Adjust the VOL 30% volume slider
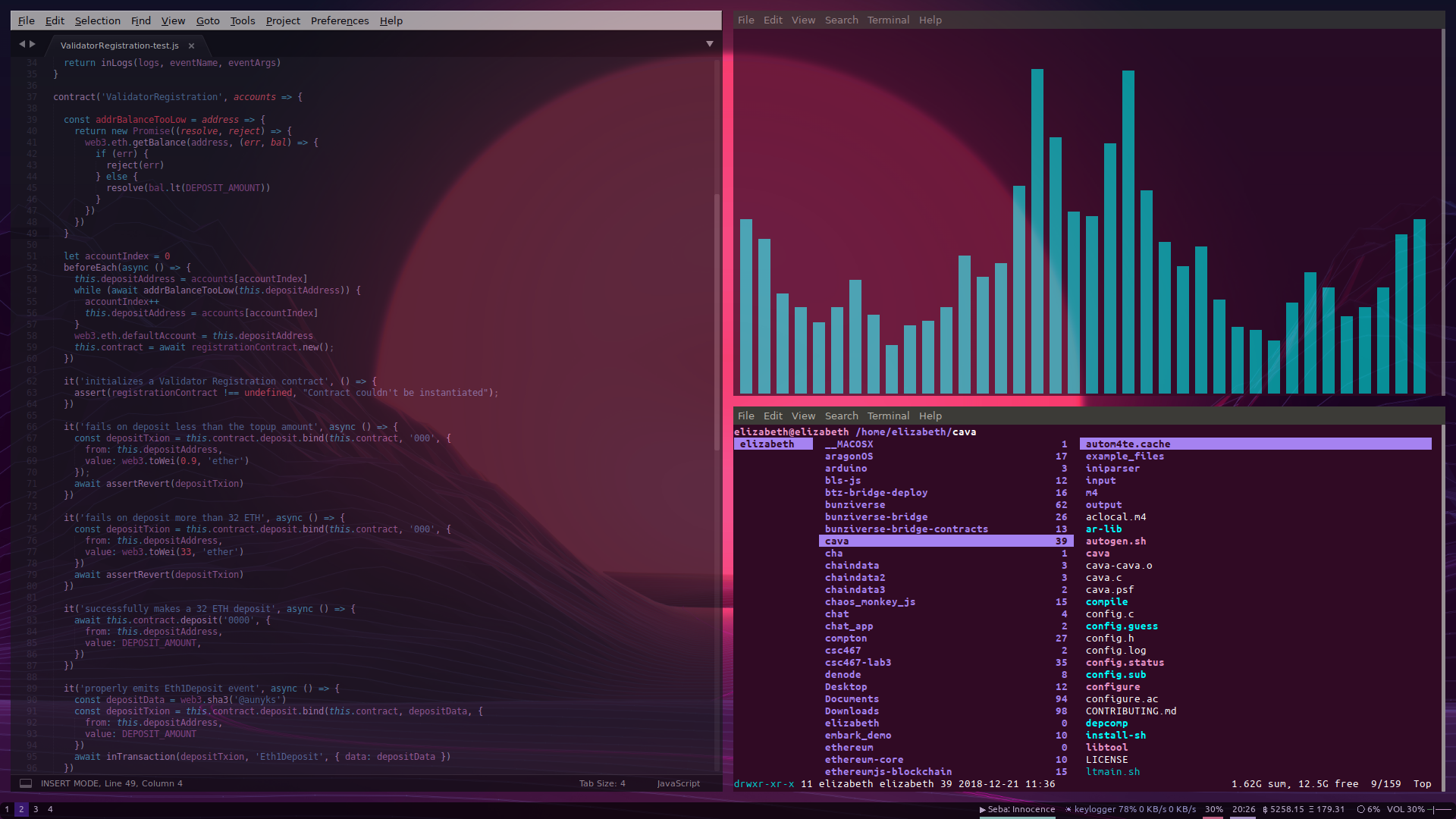This screenshot has width=1456, height=819. 1439,809
